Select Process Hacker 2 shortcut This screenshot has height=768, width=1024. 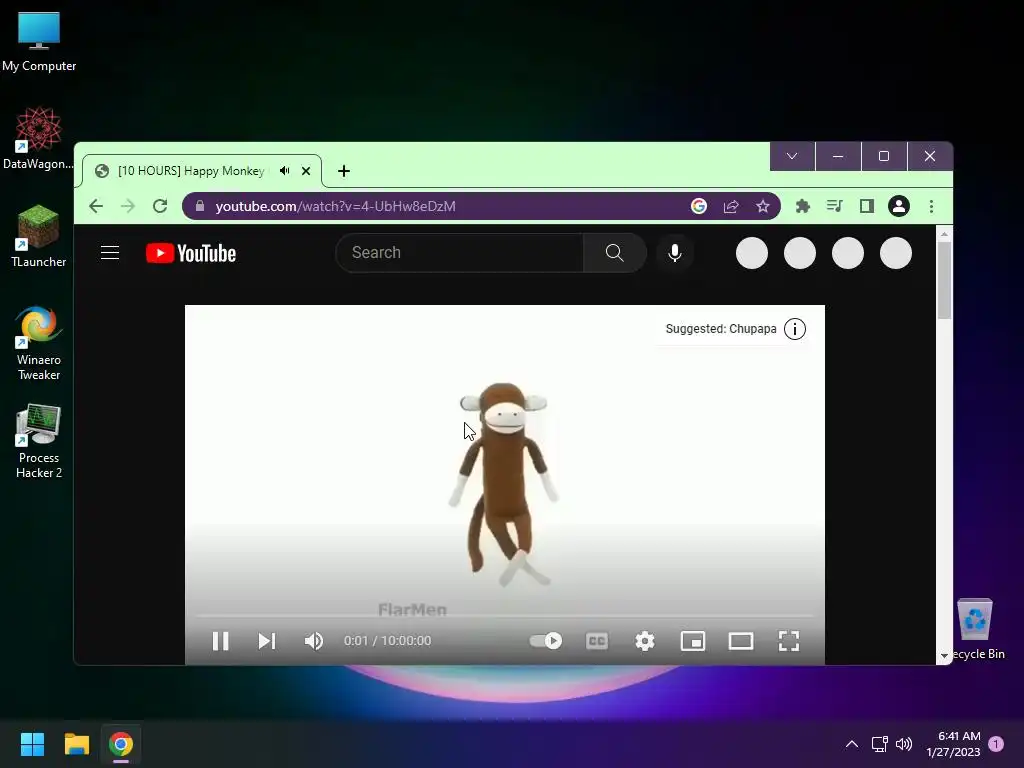pos(39,441)
